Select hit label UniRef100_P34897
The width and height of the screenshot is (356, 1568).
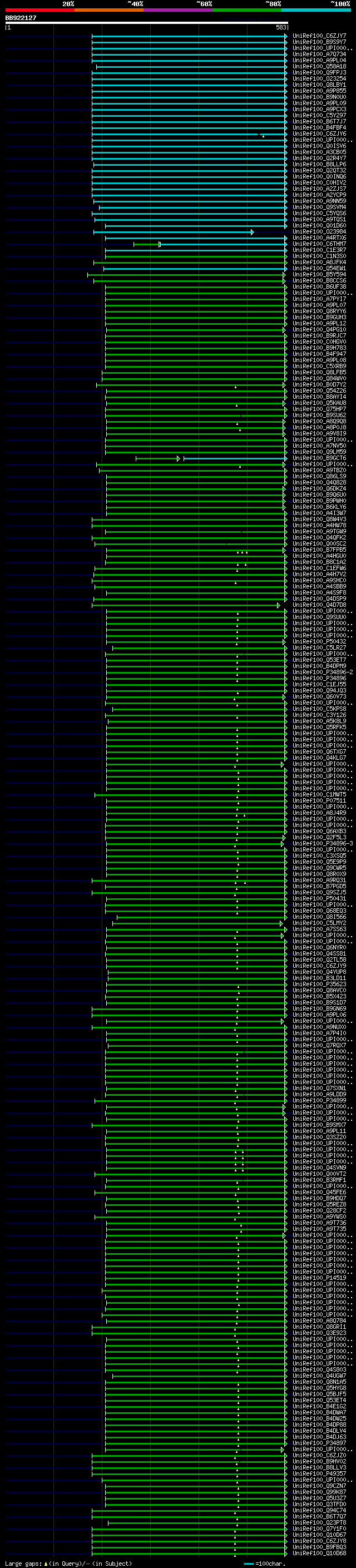click(x=319, y=1443)
